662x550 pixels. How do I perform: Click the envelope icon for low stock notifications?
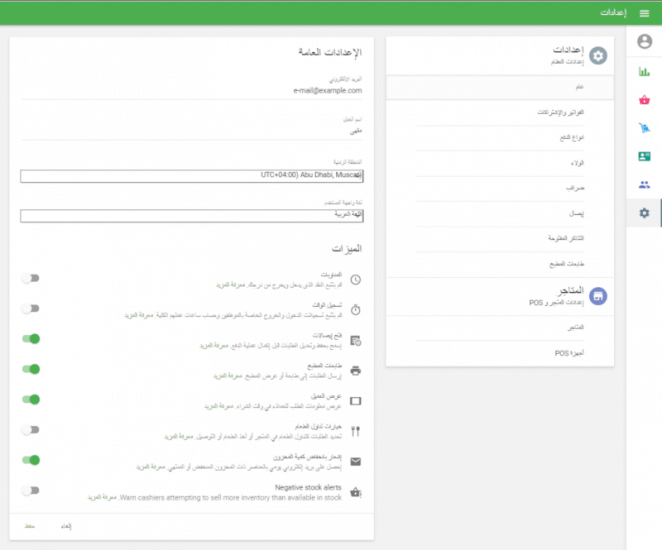click(355, 461)
